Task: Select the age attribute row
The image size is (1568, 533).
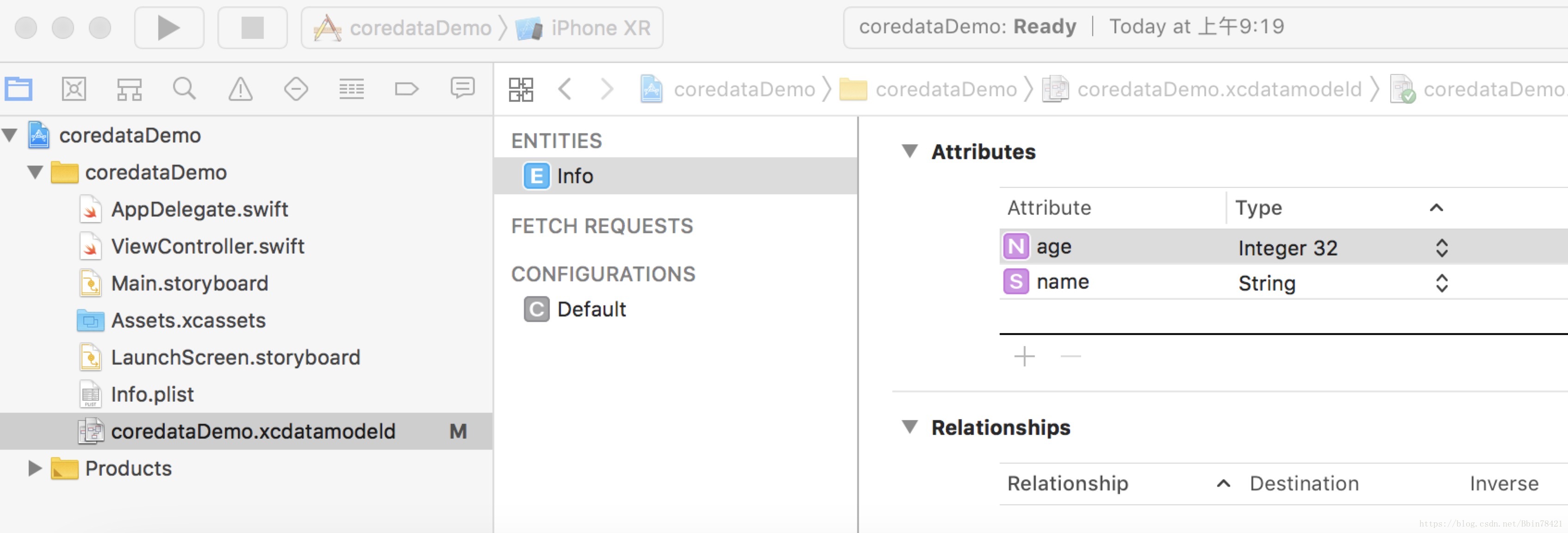Action: (1283, 247)
